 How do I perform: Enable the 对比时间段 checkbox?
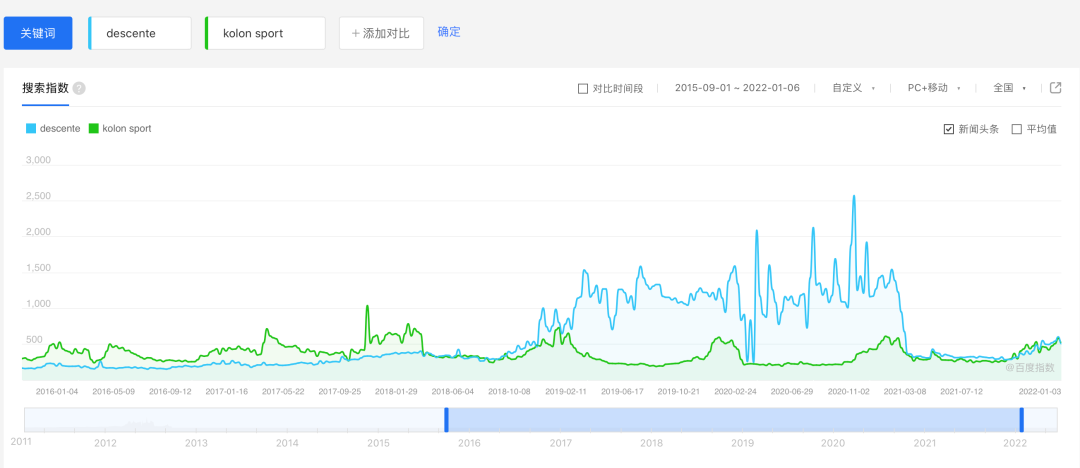point(583,88)
